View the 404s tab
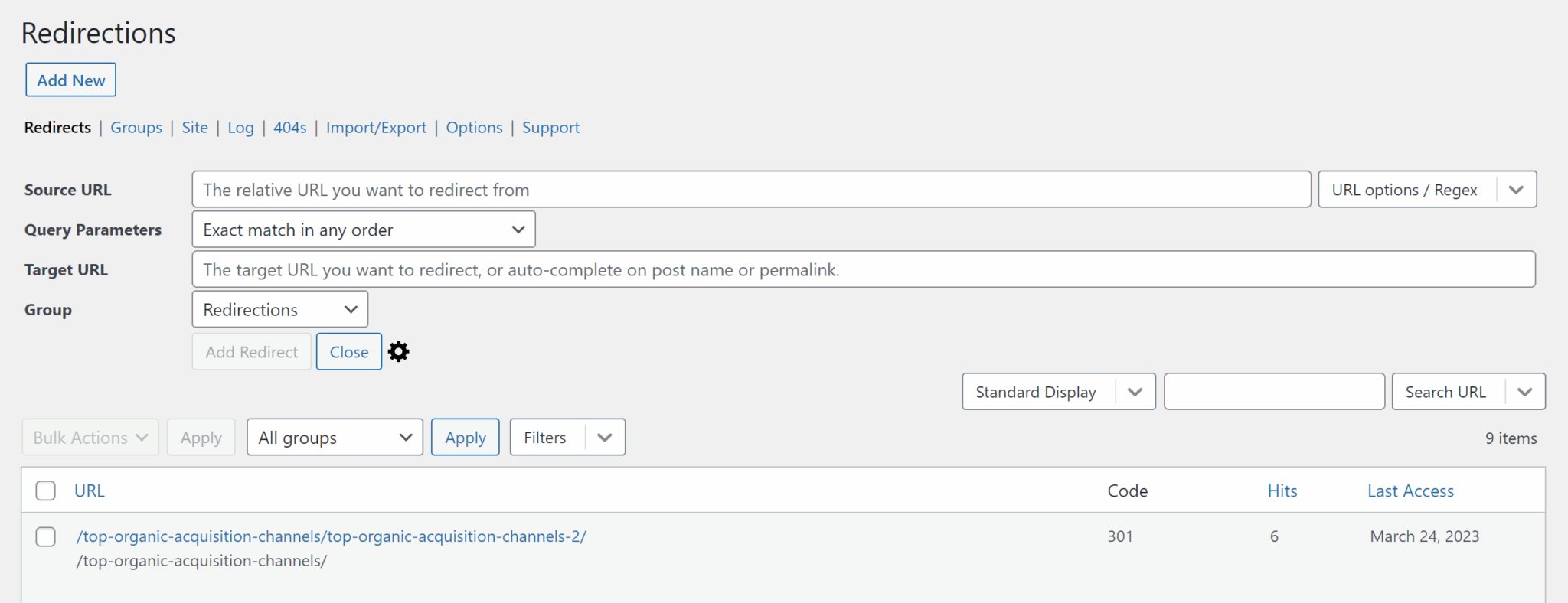 290,127
